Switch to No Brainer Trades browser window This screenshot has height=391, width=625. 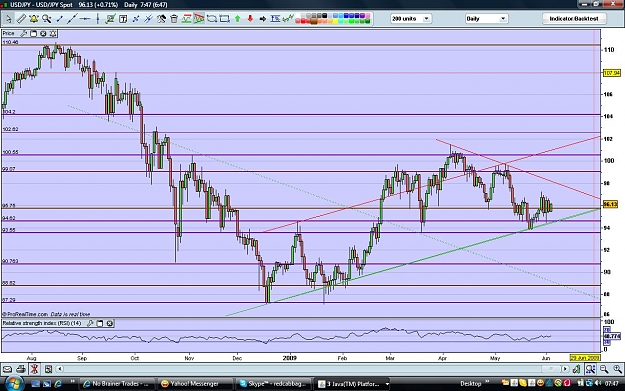(116, 384)
